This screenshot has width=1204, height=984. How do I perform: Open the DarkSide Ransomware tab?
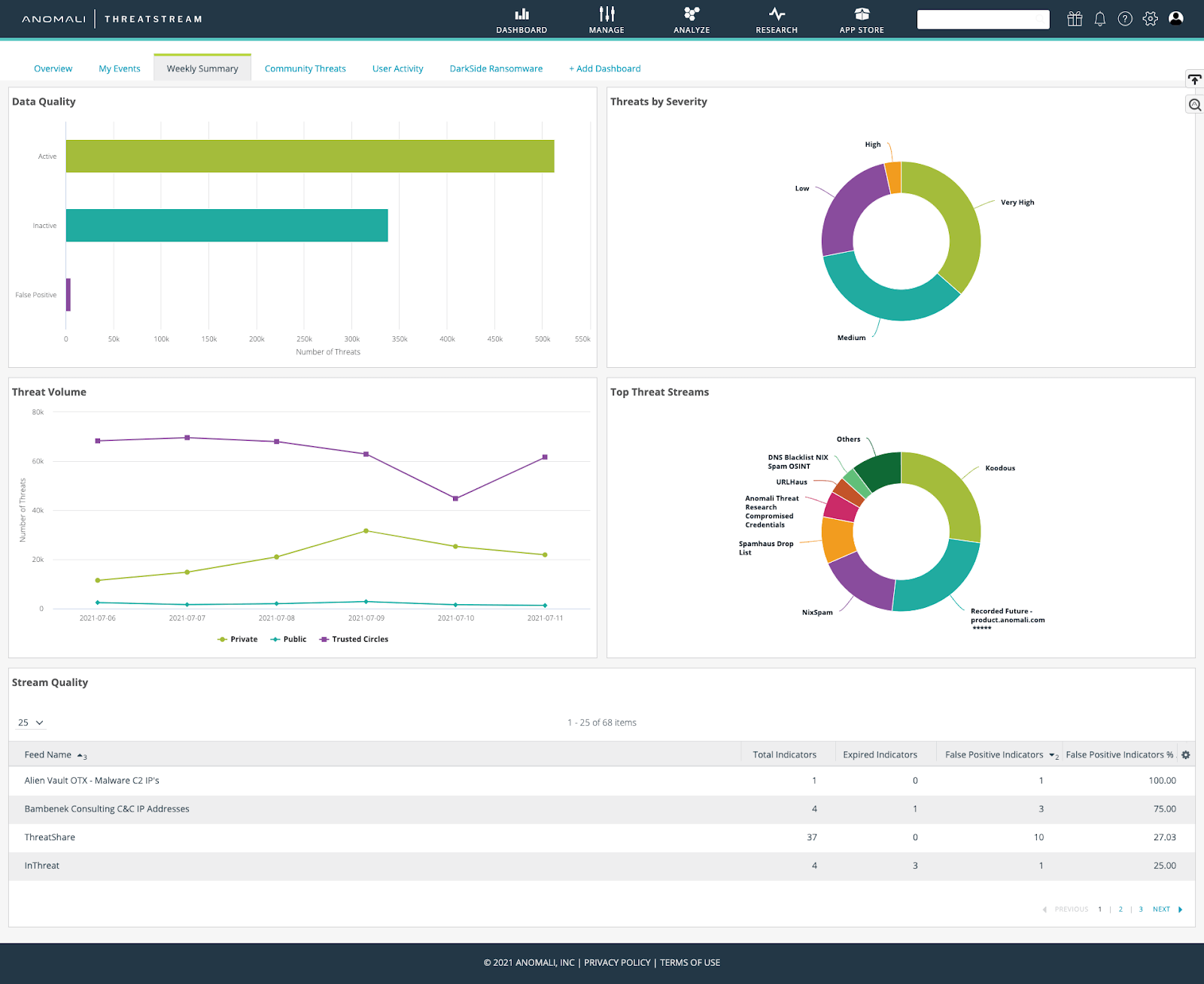coord(496,68)
